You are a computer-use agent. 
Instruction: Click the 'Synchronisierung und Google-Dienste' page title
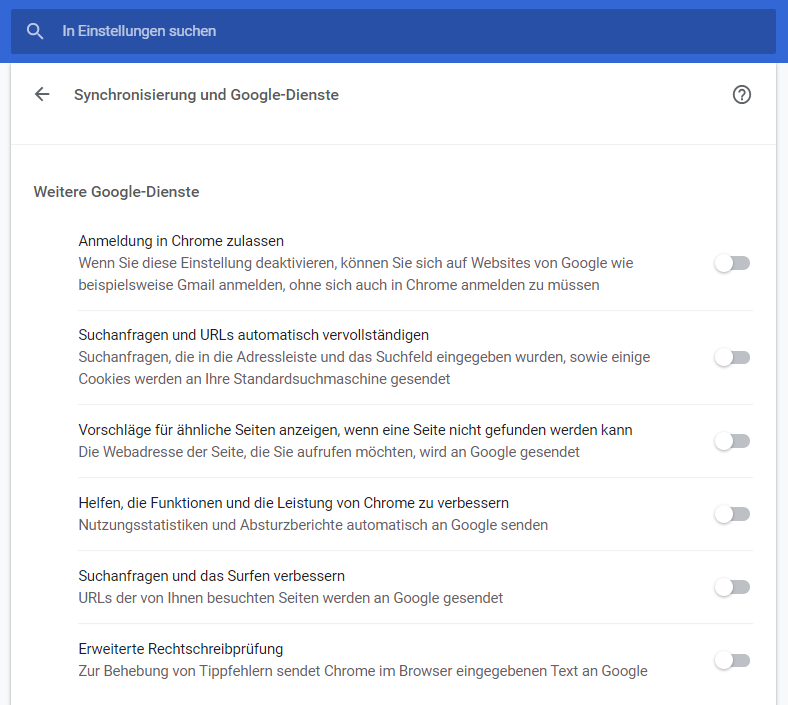coord(206,95)
